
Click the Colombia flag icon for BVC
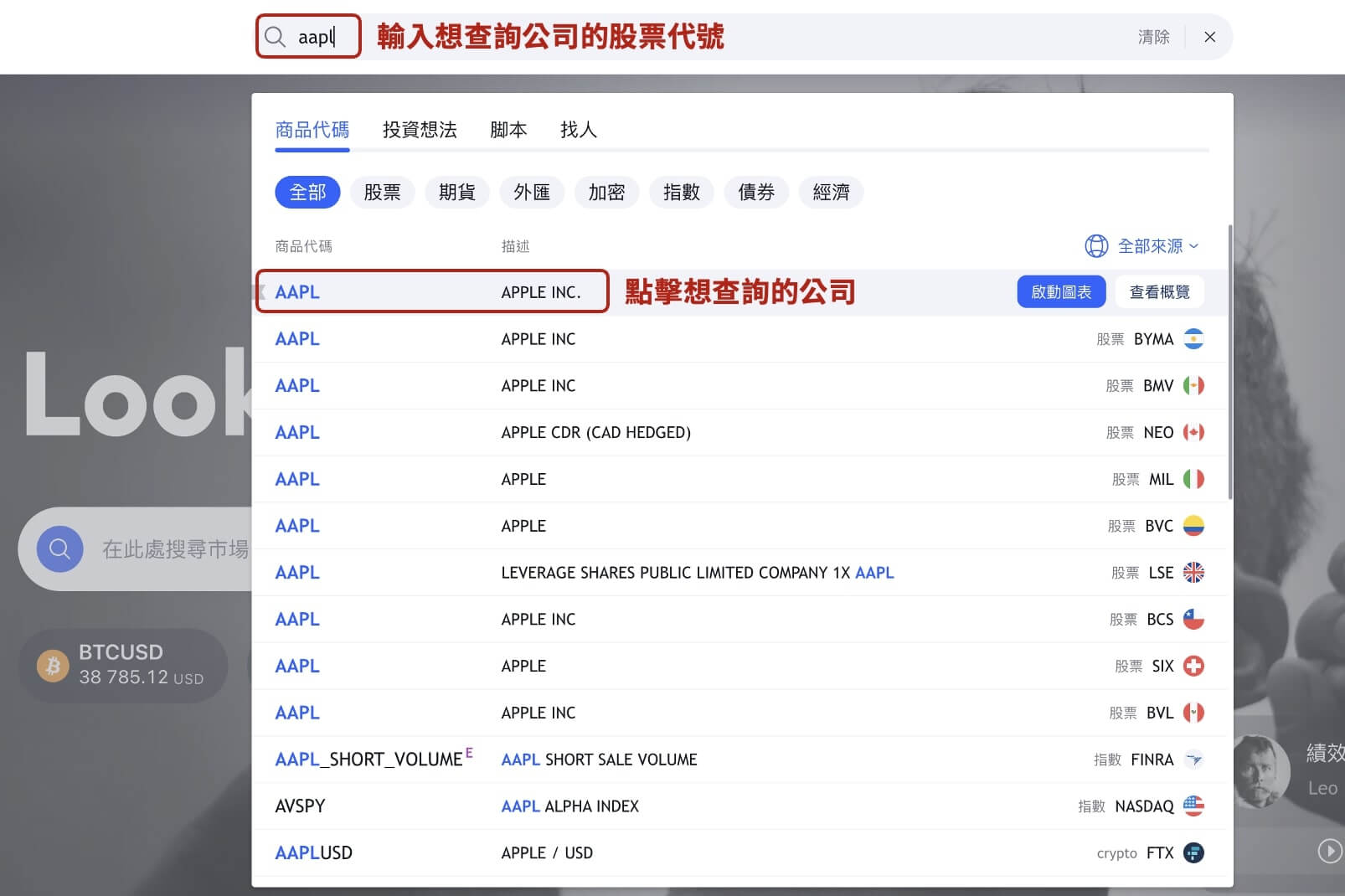click(1193, 526)
